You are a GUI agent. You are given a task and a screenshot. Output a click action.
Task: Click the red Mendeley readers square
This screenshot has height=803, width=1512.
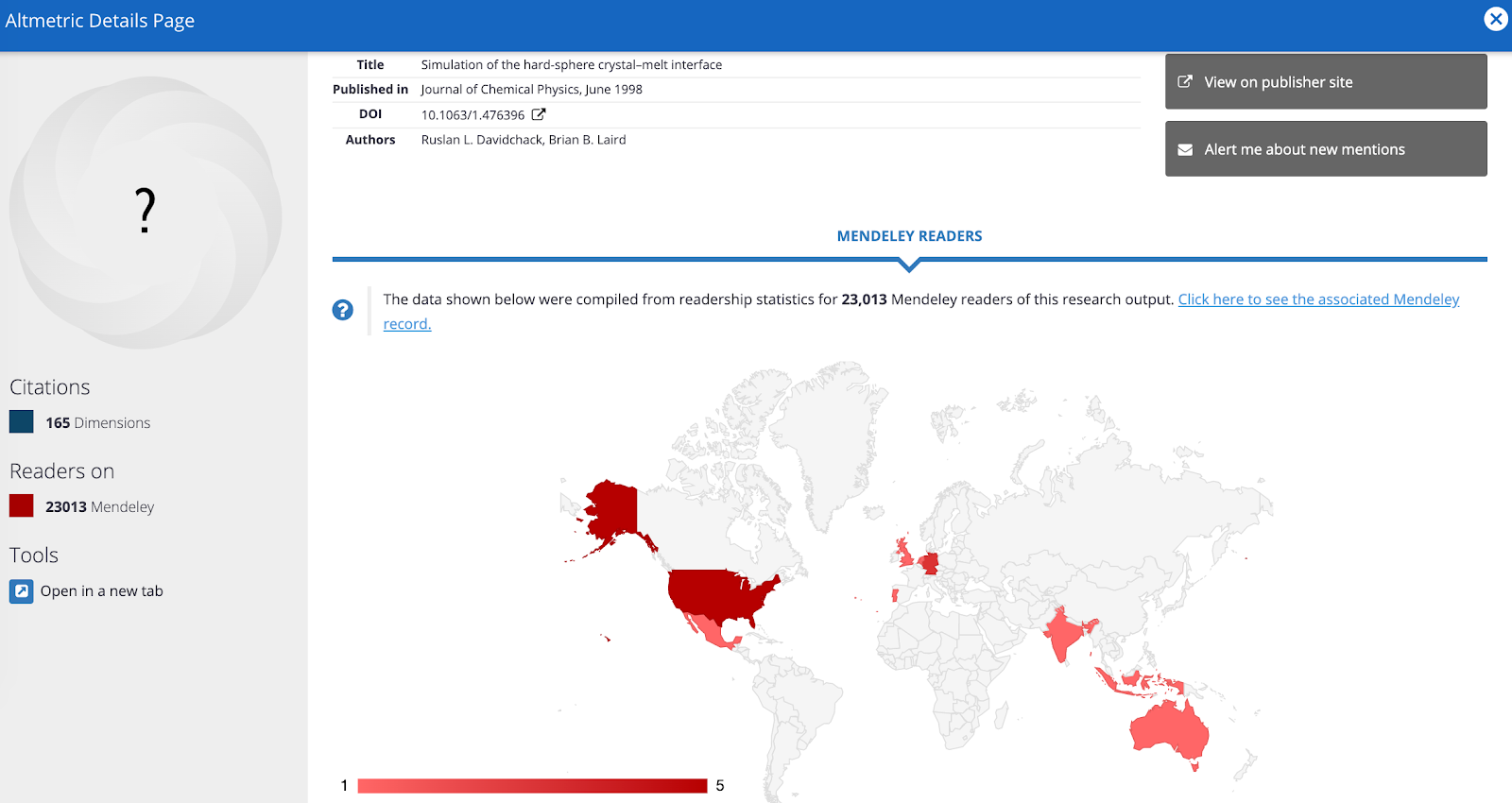pos(22,506)
